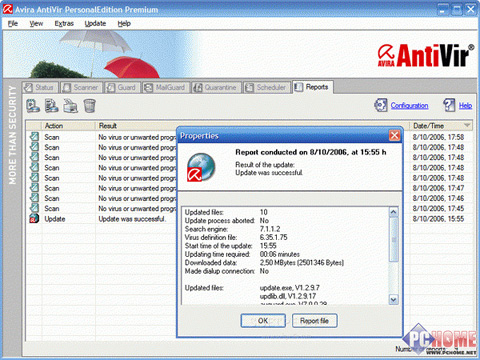
Task: Sort reports with the Date/Time column arrow
Action: tap(467, 125)
